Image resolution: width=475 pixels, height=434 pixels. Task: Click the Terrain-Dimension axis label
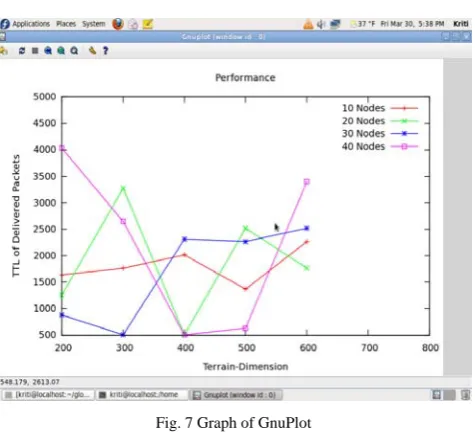[x=245, y=367]
